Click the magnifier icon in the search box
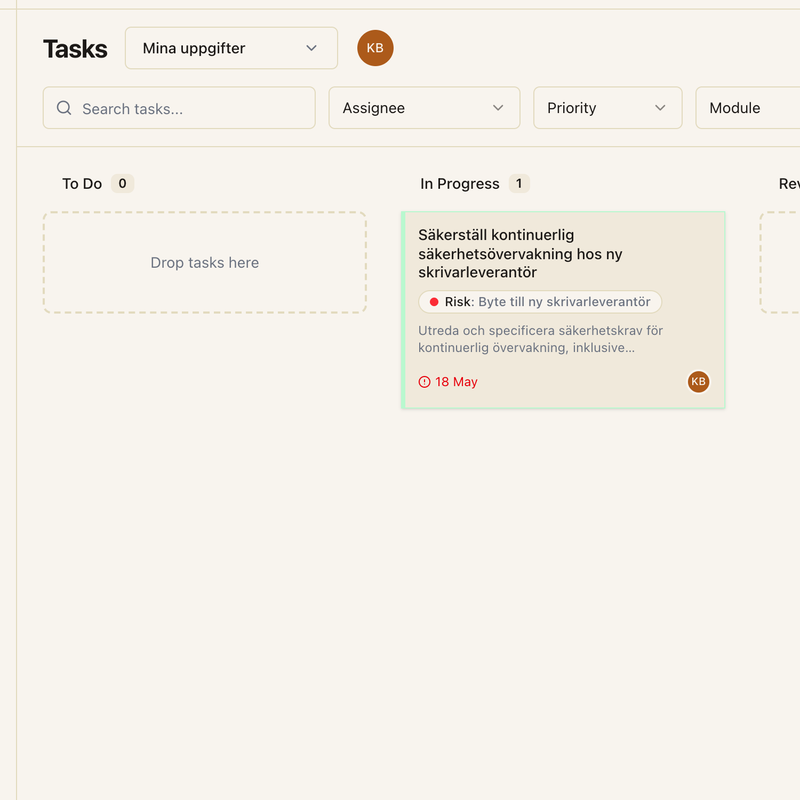The image size is (800, 800). pyautogui.click(x=64, y=108)
